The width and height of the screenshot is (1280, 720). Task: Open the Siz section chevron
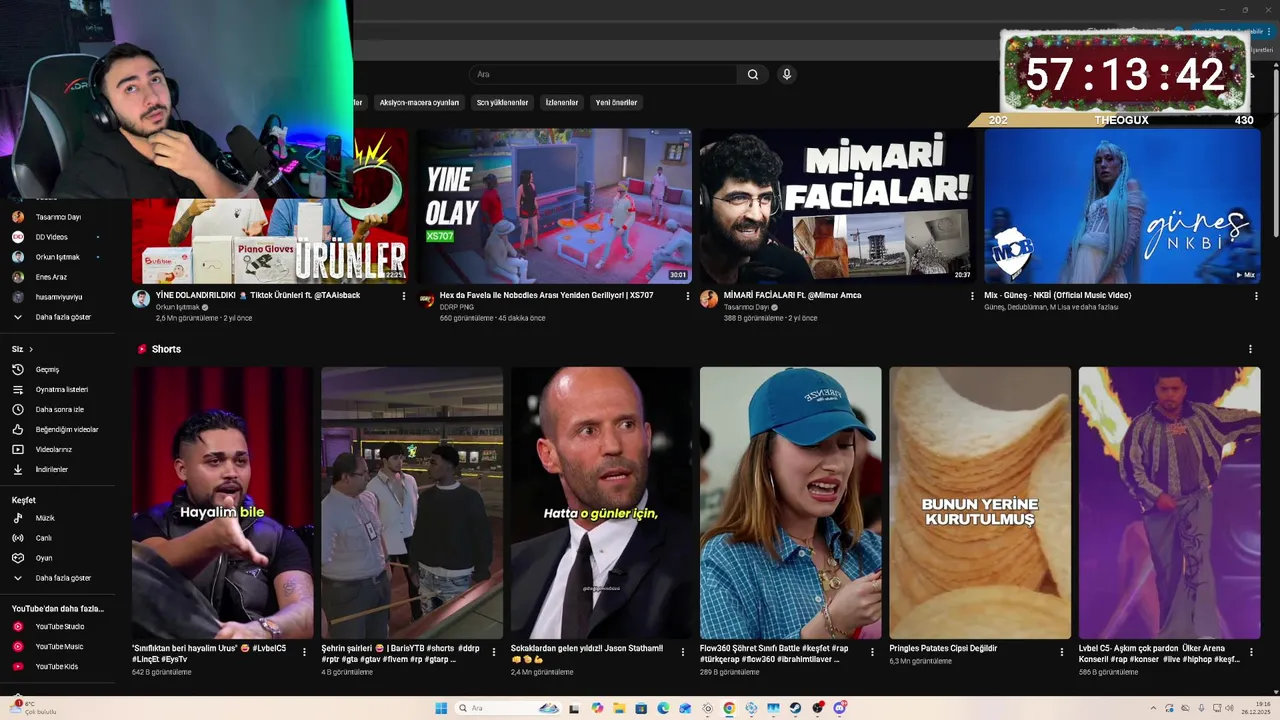[x=31, y=349]
